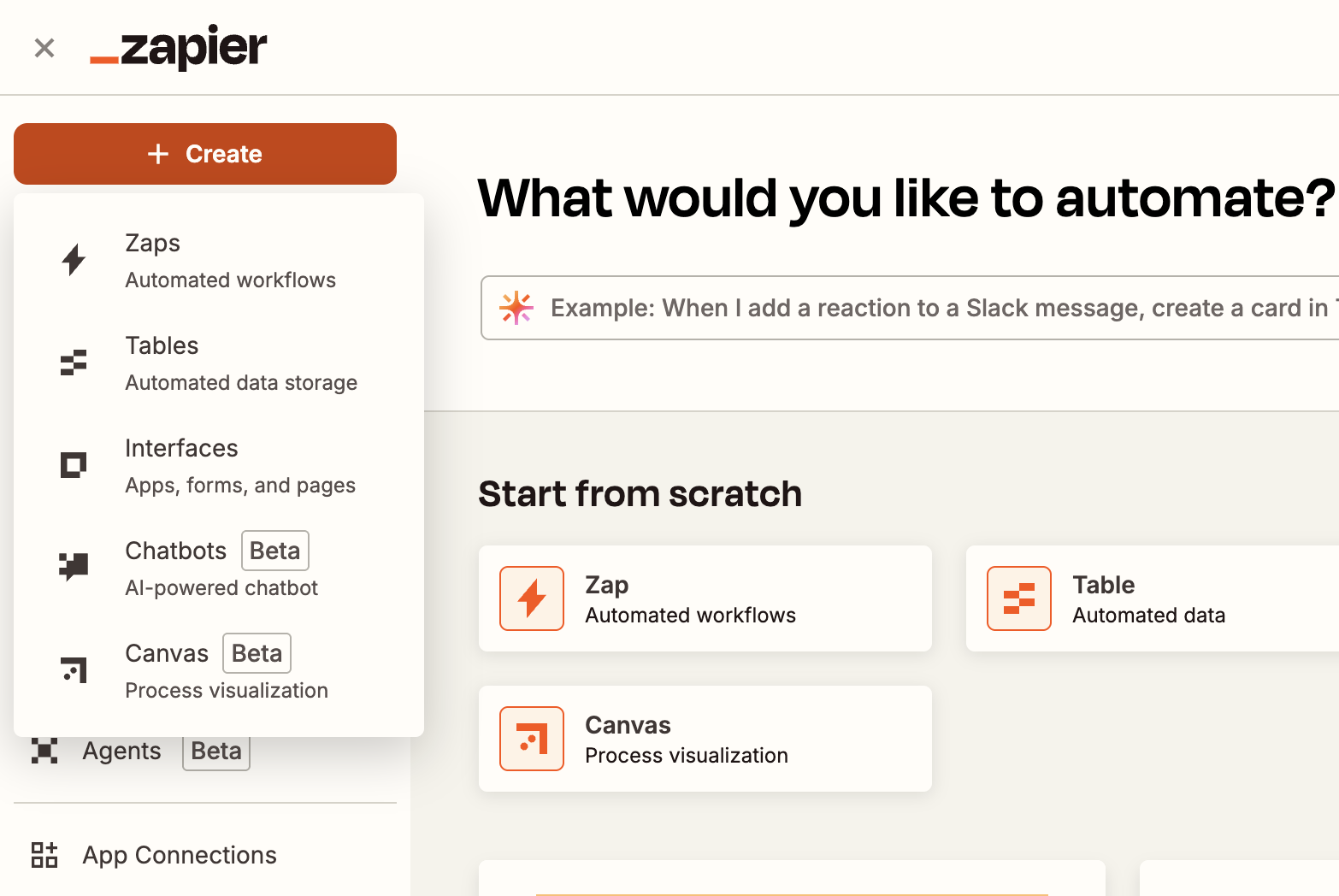Viewport: 1339px width, 896px height.
Task: Click 'AI-powered chatbot' description text
Action: pos(221,588)
